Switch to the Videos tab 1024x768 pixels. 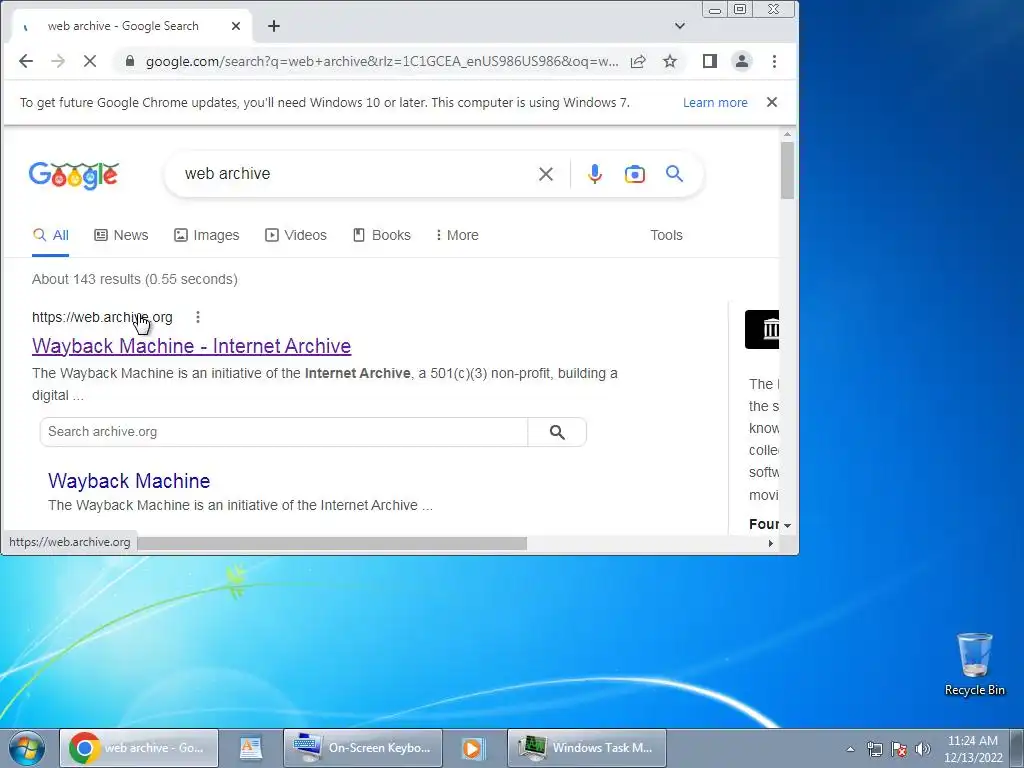coord(296,235)
